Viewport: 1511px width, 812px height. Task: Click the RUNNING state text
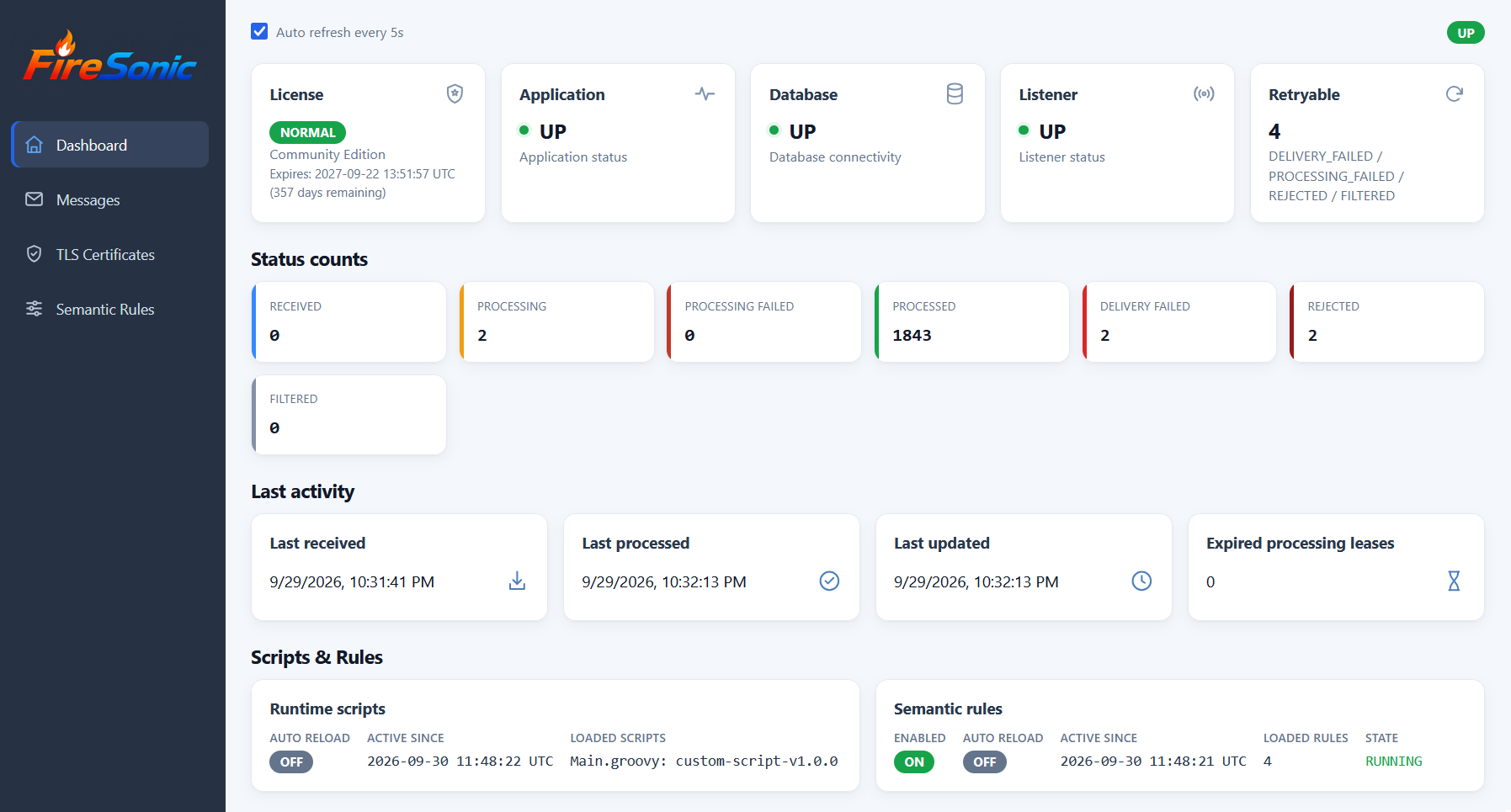pyautogui.click(x=1394, y=761)
